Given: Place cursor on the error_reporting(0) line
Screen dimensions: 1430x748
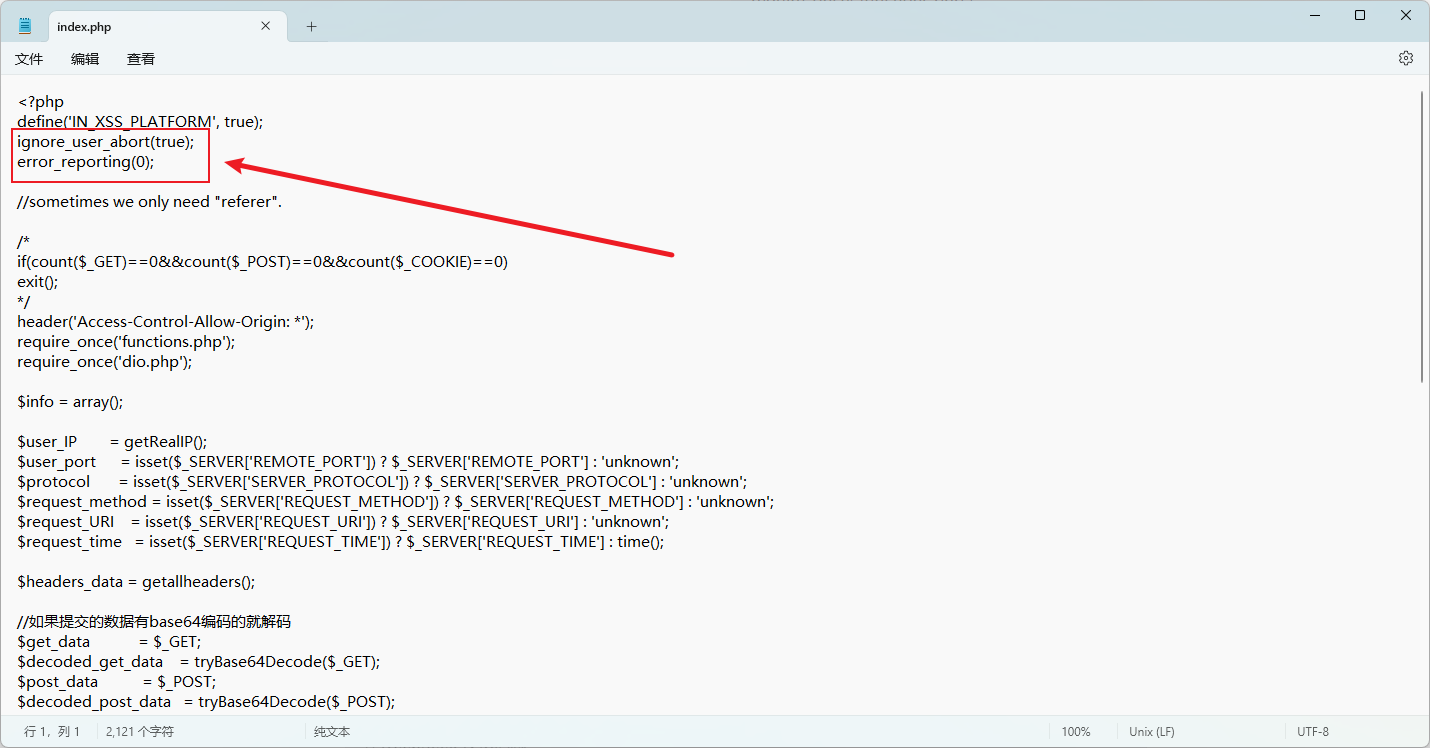Looking at the screenshot, I should (x=86, y=162).
